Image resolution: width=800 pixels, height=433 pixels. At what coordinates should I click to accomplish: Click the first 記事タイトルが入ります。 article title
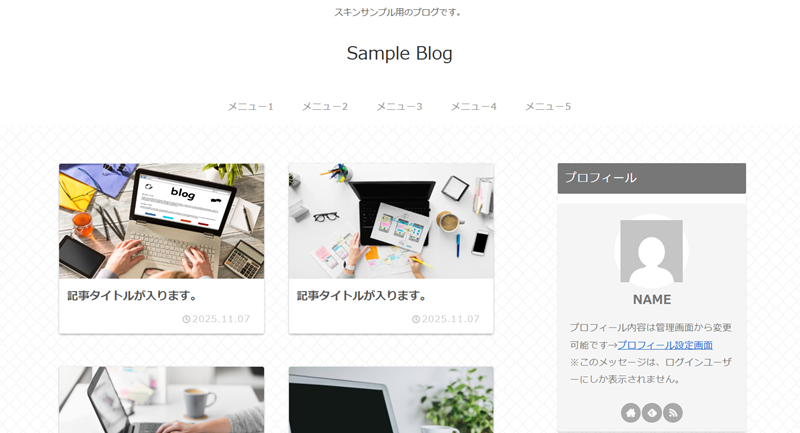(x=132, y=296)
